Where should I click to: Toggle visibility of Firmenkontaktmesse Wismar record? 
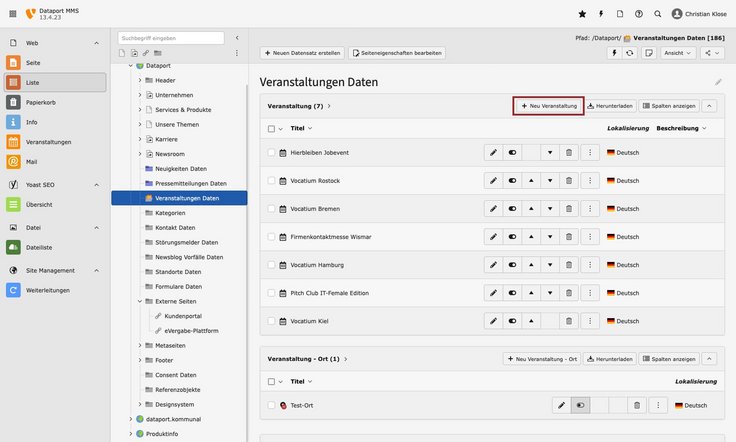coord(512,237)
